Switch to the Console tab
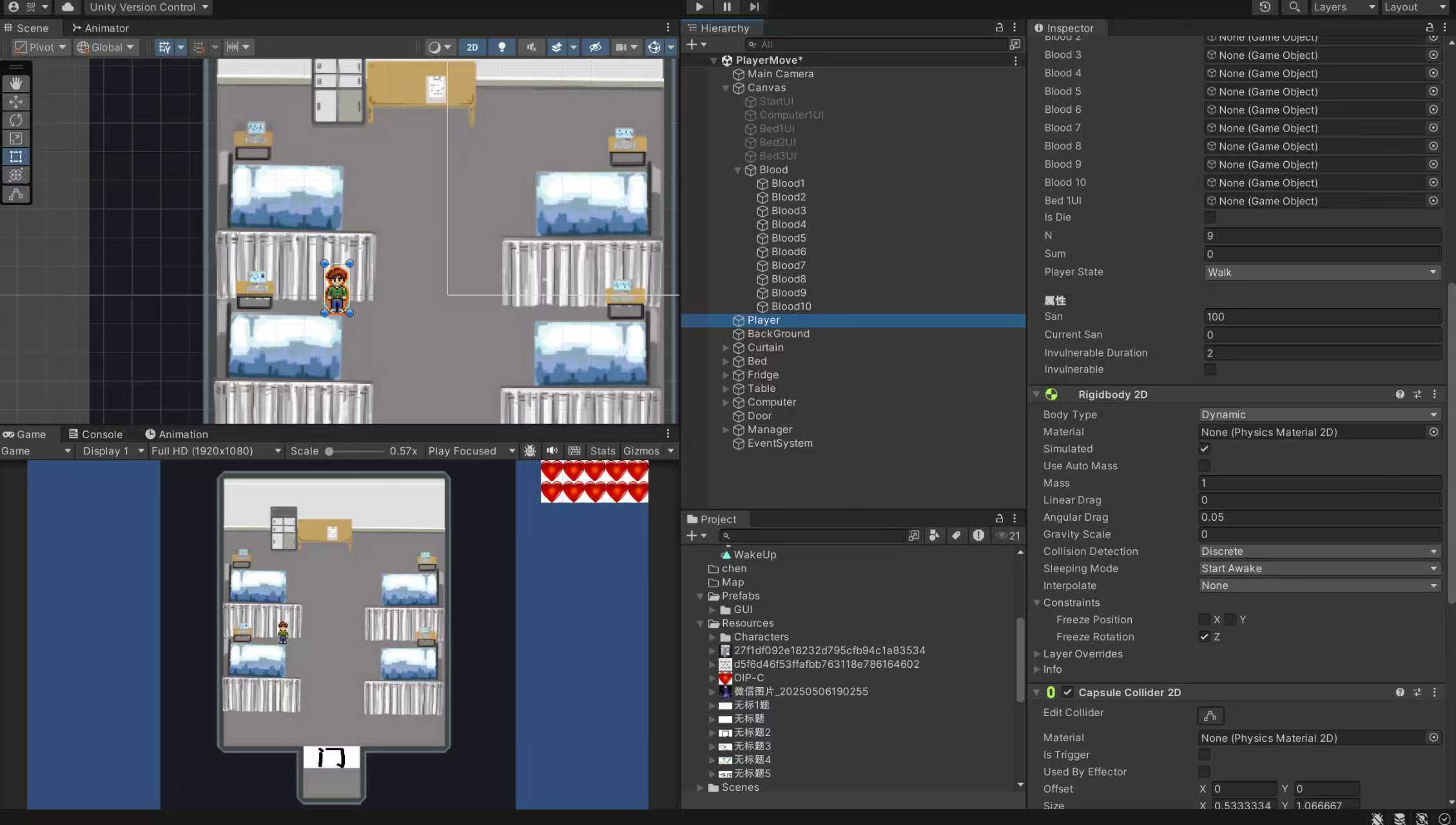Viewport: 1456px width, 825px height. coord(95,434)
